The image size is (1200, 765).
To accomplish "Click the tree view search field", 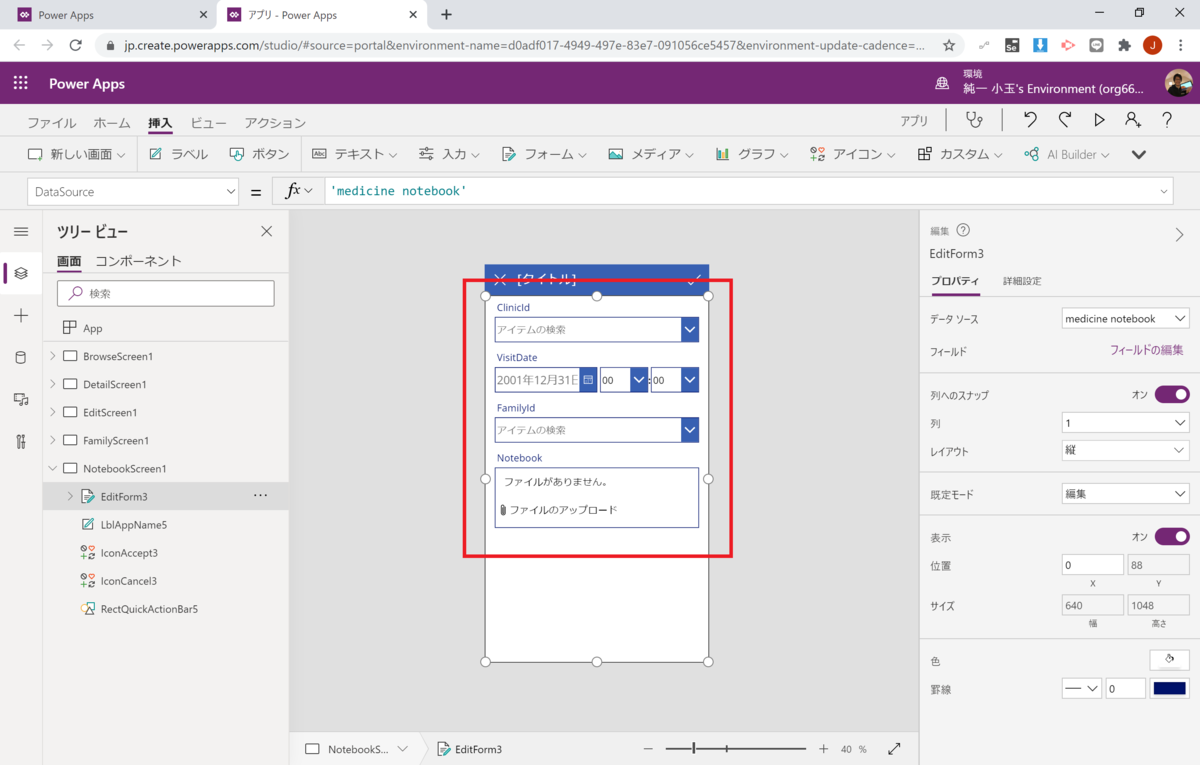I will pos(166,293).
